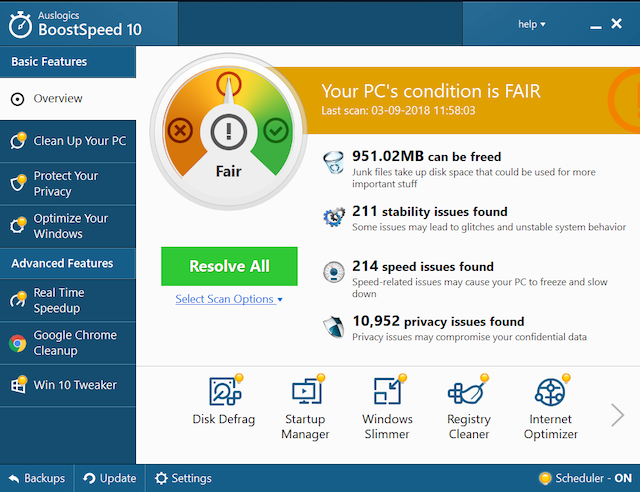640x492 pixels.
Task: Click the red X icon on gauge
Action: point(180,130)
